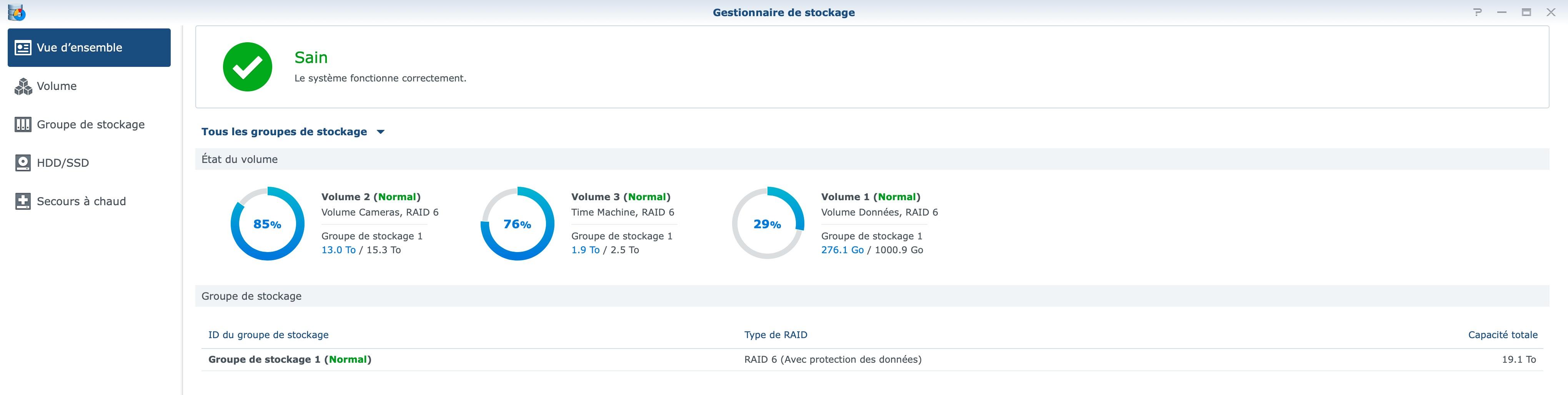Click the Volume 3 usage ring at 76%
1568x395 pixels.
(518, 224)
